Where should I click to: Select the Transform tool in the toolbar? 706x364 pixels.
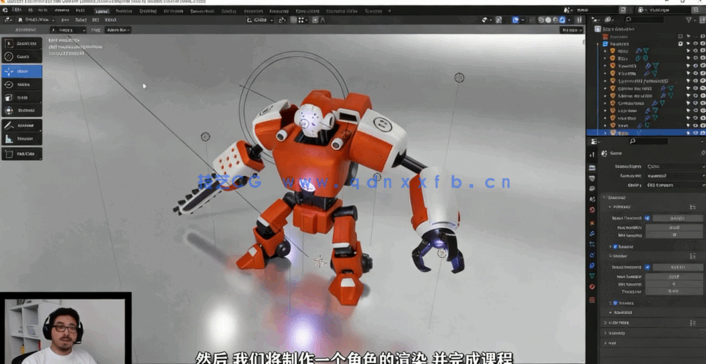click(x=22, y=110)
